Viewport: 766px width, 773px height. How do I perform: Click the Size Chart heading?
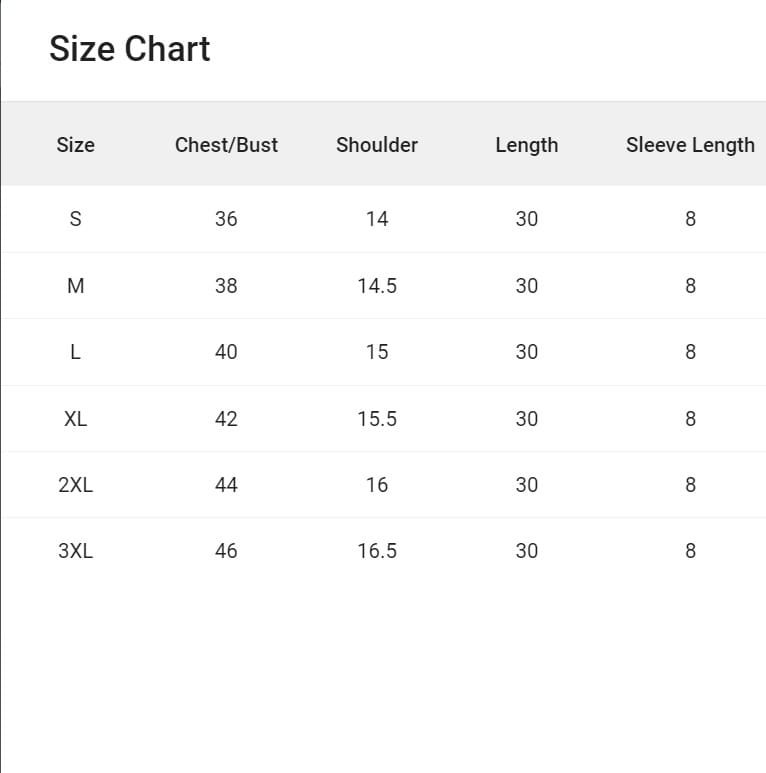pyautogui.click(x=130, y=49)
